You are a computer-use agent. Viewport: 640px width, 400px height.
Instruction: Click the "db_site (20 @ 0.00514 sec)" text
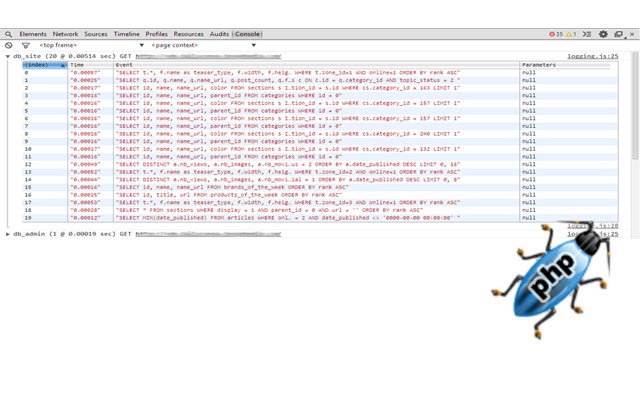click(x=64, y=56)
